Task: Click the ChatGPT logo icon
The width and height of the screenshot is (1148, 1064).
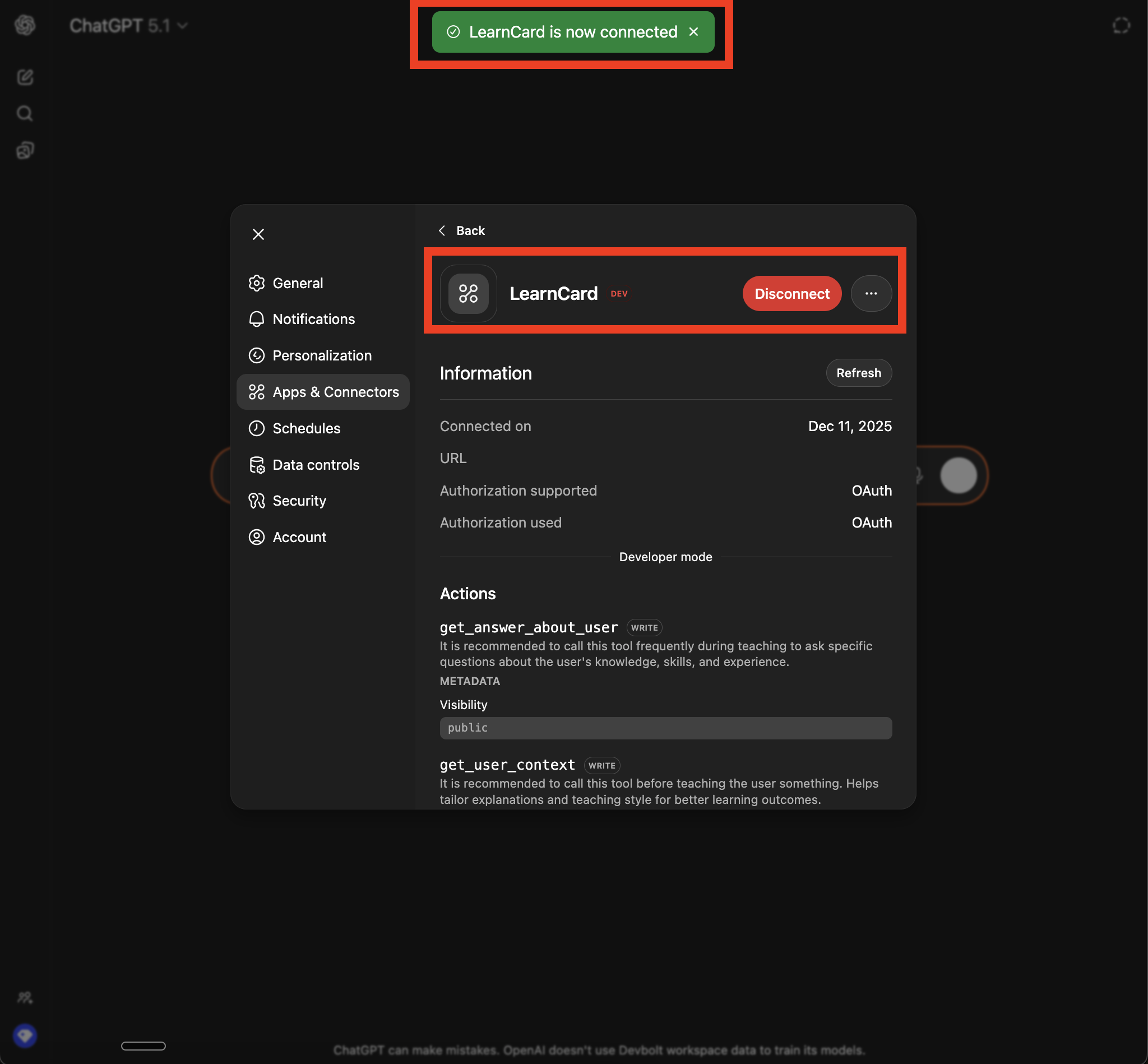Action: click(25, 25)
